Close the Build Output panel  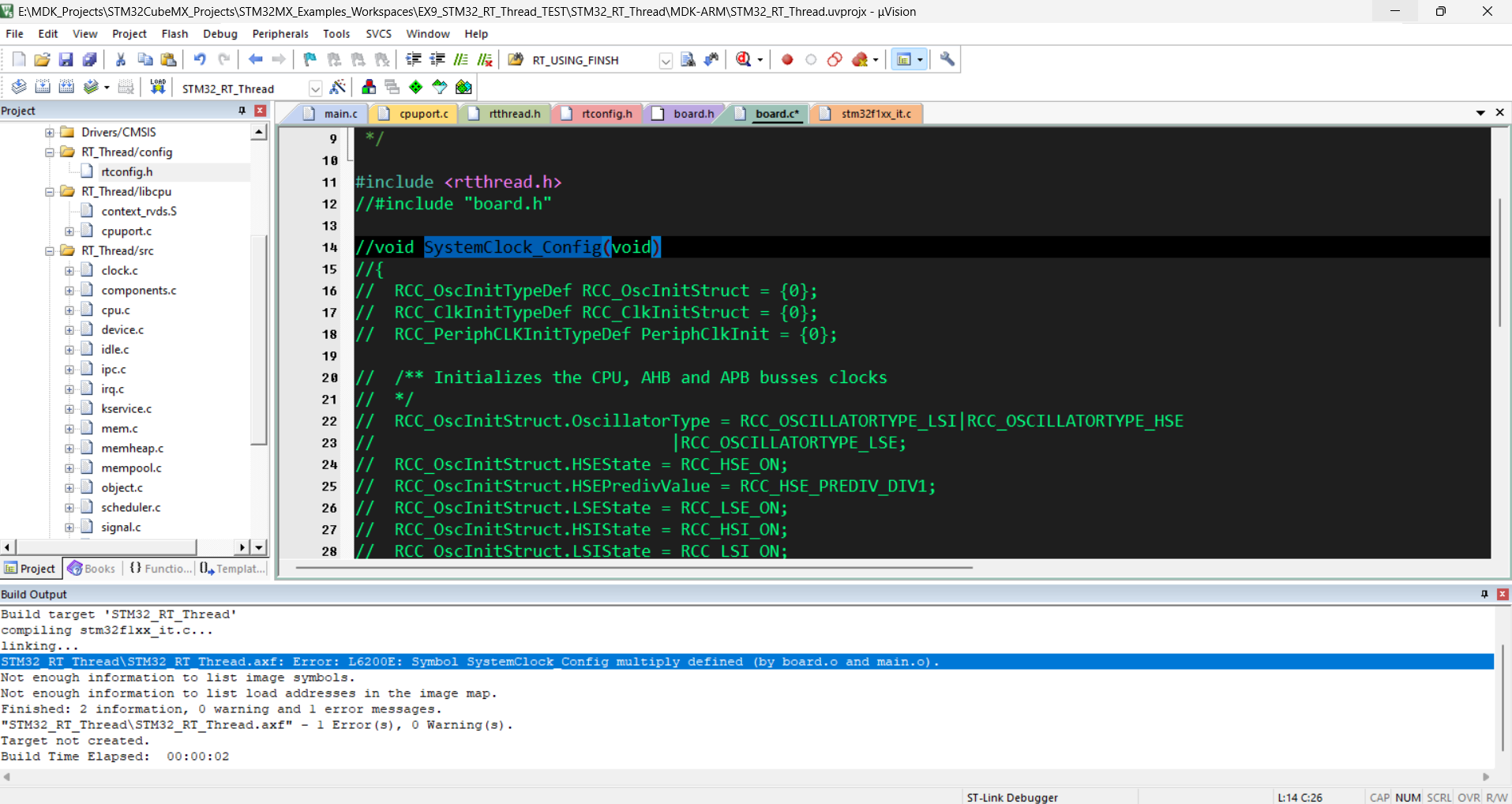point(1503,594)
